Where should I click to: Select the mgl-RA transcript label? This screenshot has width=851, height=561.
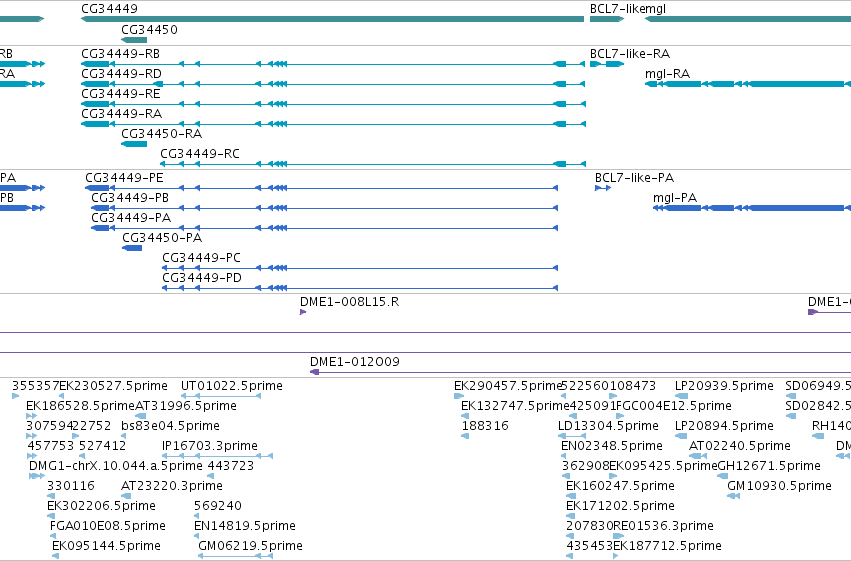coord(667,73)
